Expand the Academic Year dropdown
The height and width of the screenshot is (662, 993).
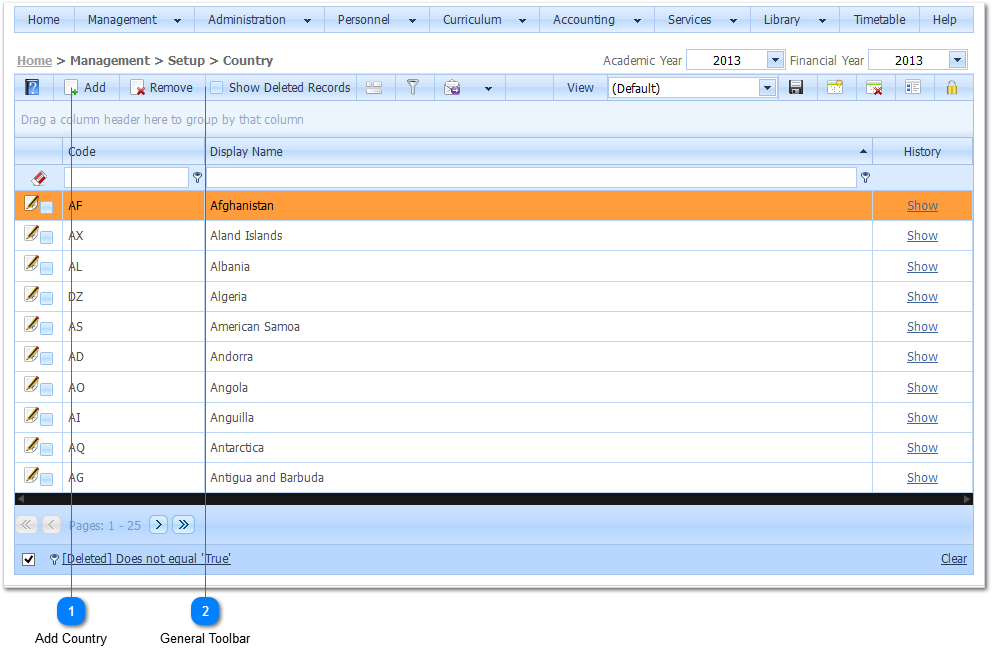(775, 60)
